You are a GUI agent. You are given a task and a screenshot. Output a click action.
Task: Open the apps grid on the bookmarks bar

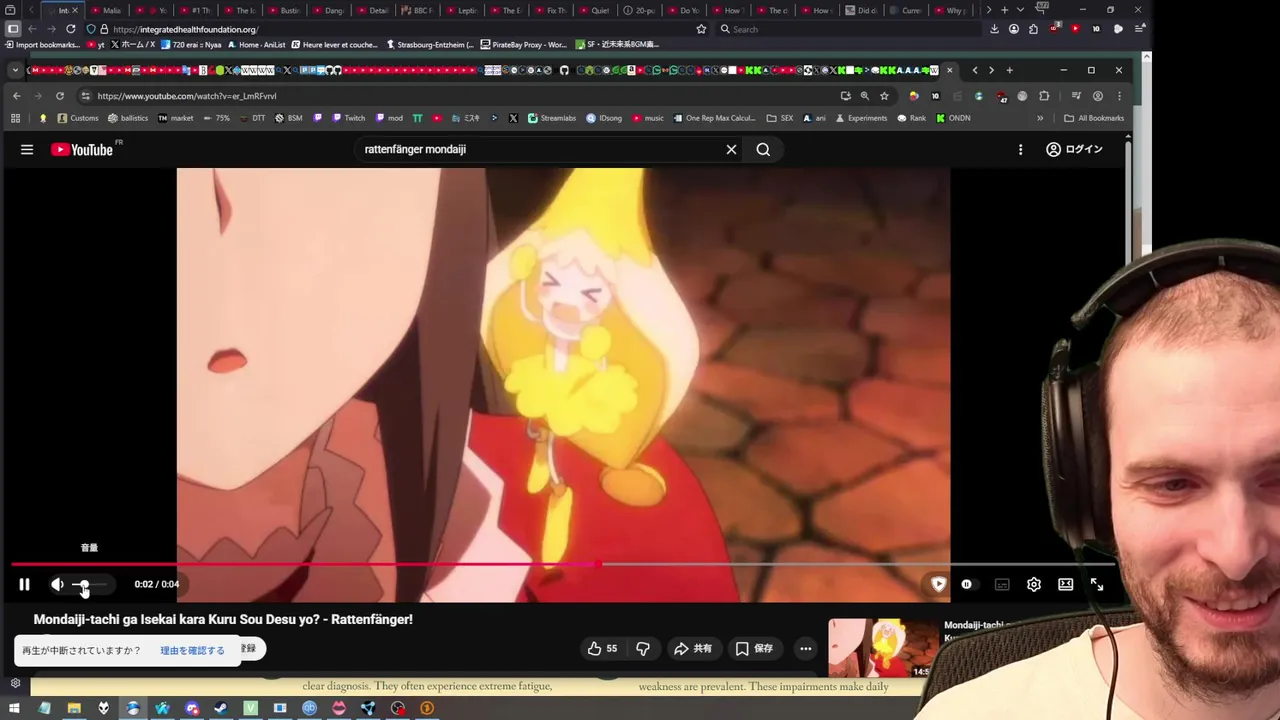[x=15, y=118]
